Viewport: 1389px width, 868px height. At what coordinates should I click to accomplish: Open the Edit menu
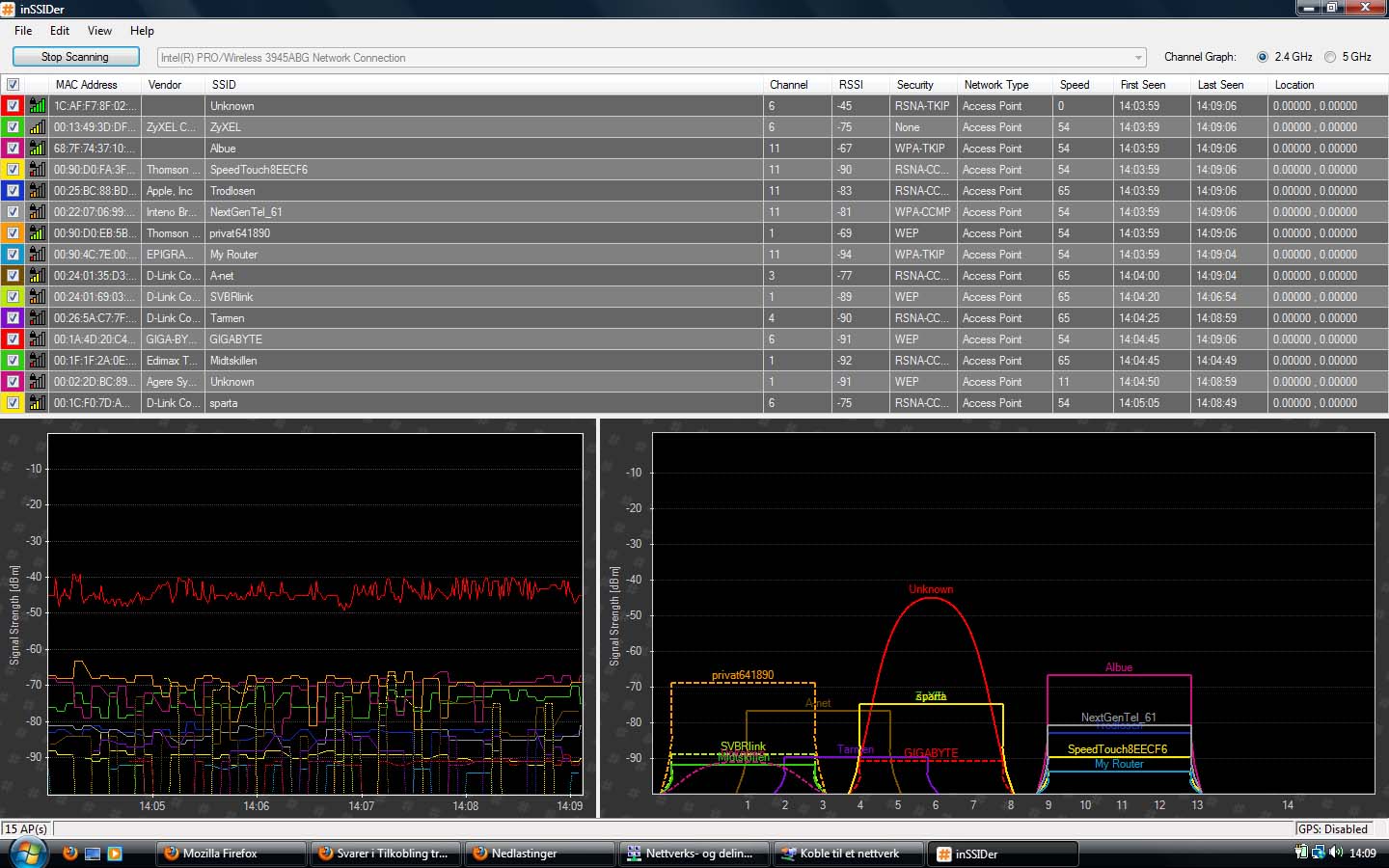(x=60, y=31)
